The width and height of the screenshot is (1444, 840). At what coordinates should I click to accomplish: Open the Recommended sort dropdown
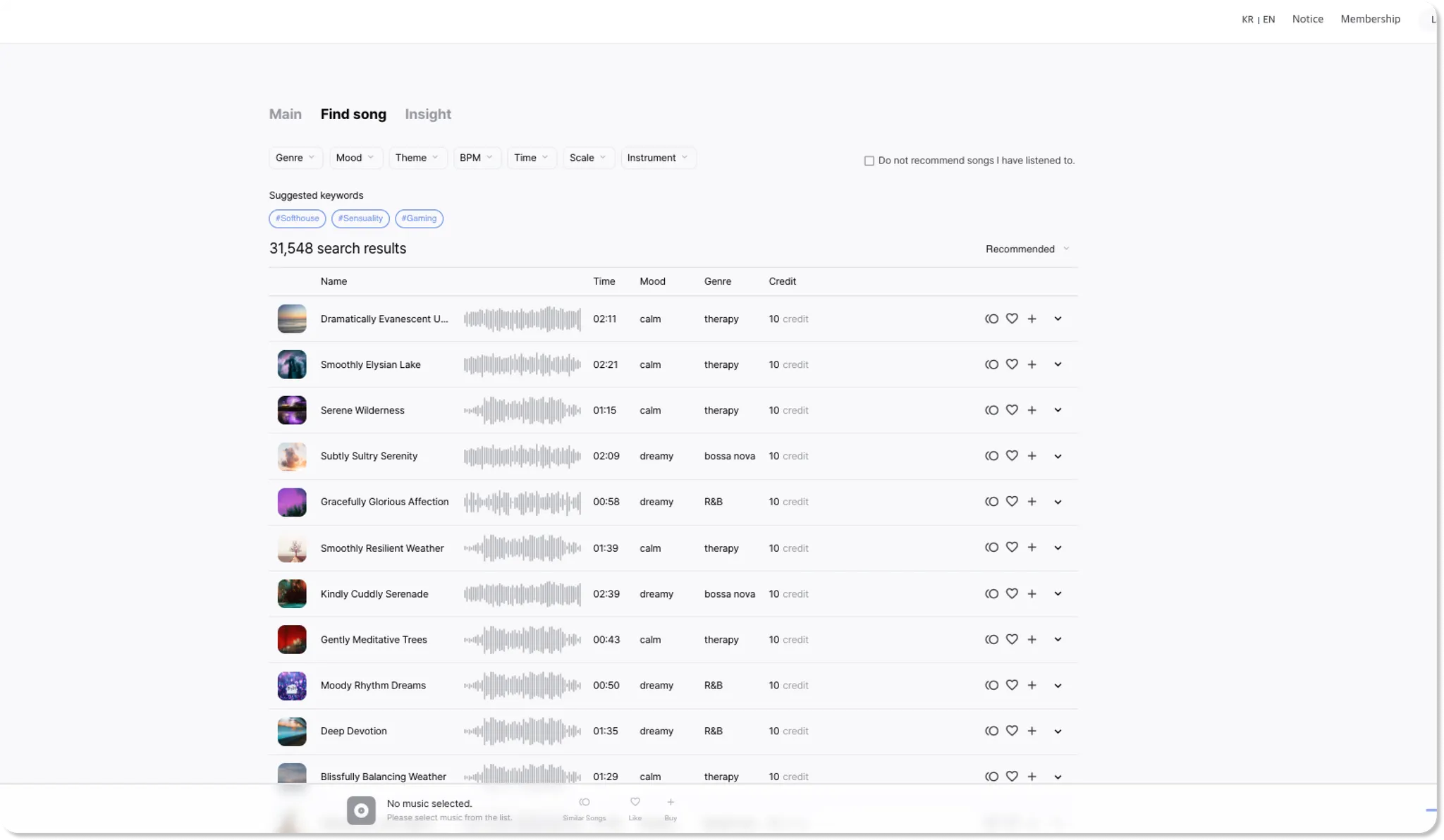[x=1027, y=249]
